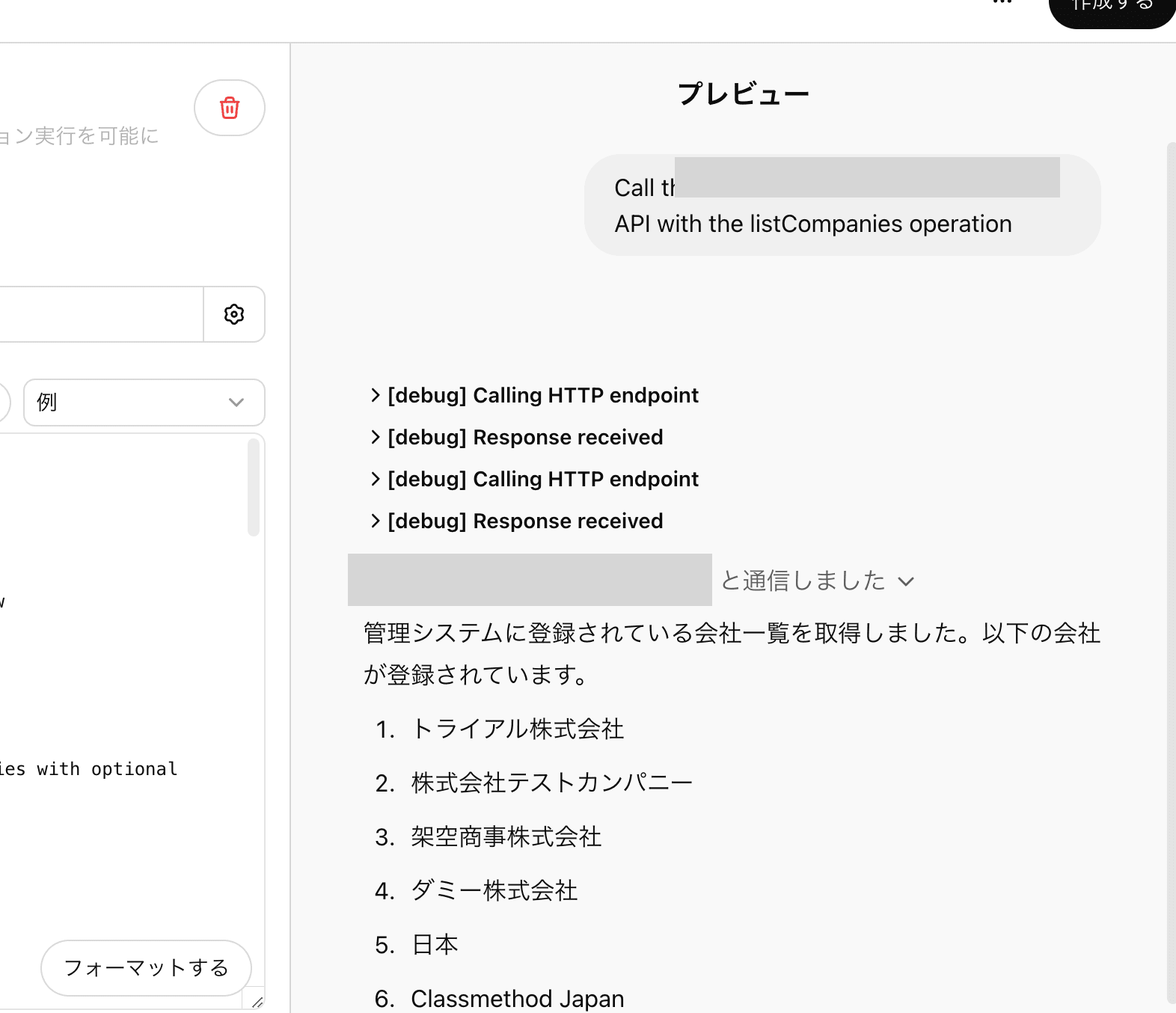Click the schema editor scrollbar thumb
The image size is (1176, 1013).
(x=254, y=487)
